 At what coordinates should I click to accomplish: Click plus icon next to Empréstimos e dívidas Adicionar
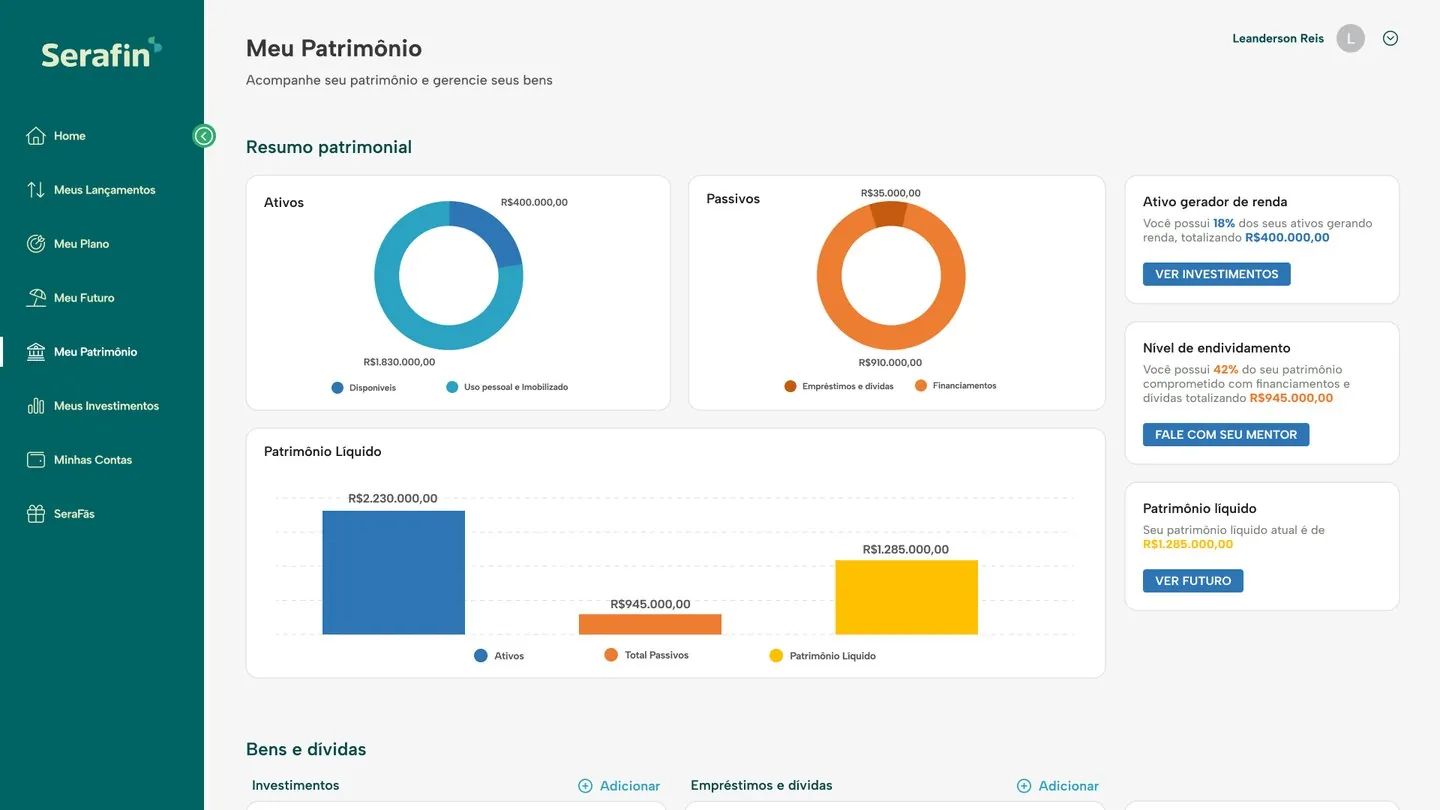click(x=1024, y=786)
